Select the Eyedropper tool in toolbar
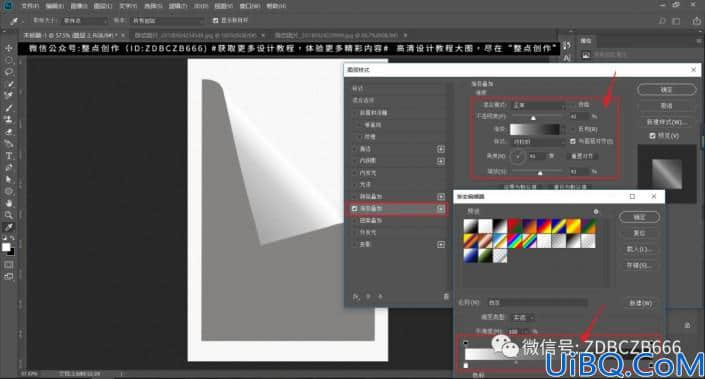The width and height of the screenshot is (705, 379). pos(9,227)
